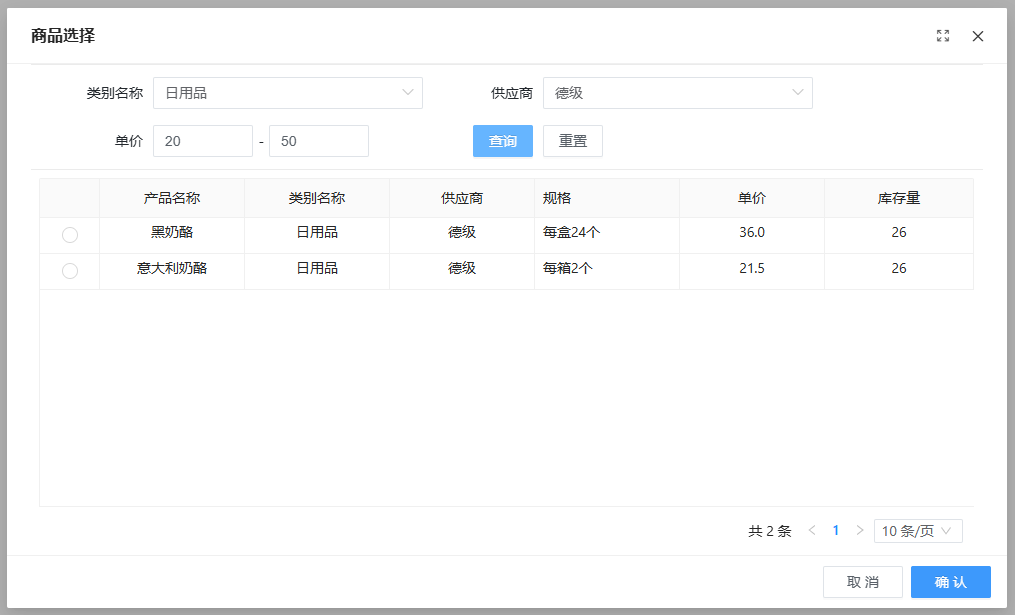Screen dimensions: 1015x615
Task: Click the minimum price field showing 20
Action: click(203, 141)
